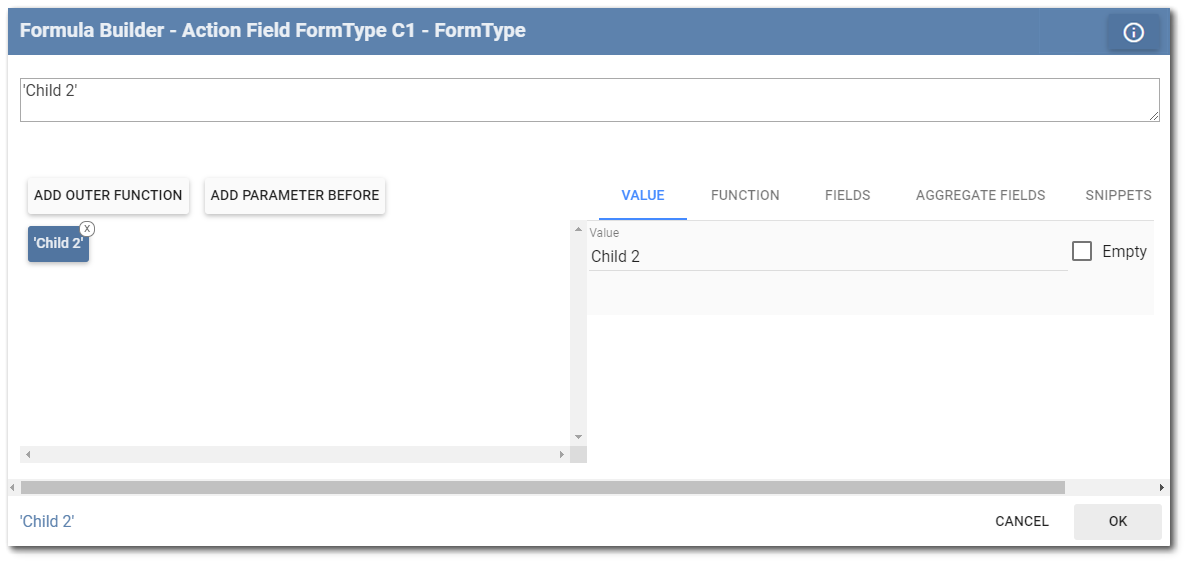Click up arrow of tree panel scrollbar
1186x562 pixels.
(x=578, y=229)
